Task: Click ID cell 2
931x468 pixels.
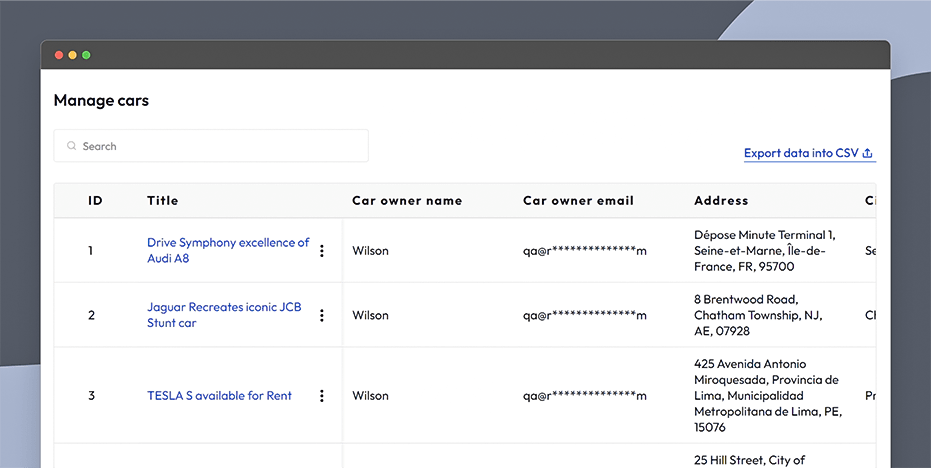Action: (x=91, y=315)
